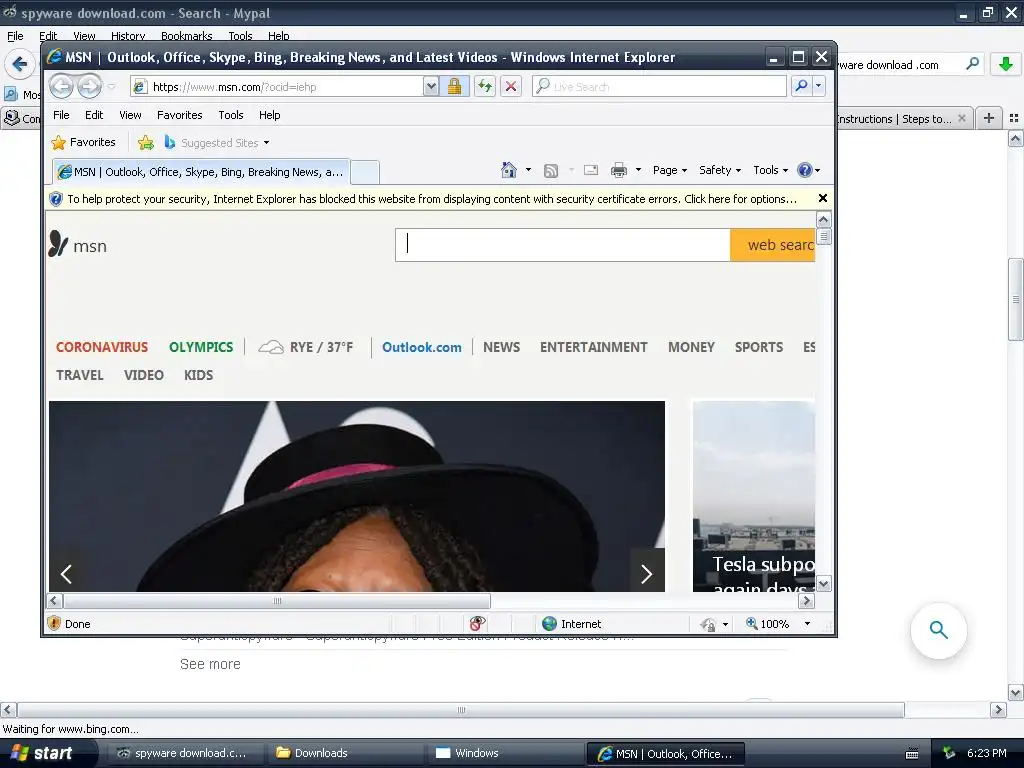Expand the IE address bar dropdown

click(431, 86)
